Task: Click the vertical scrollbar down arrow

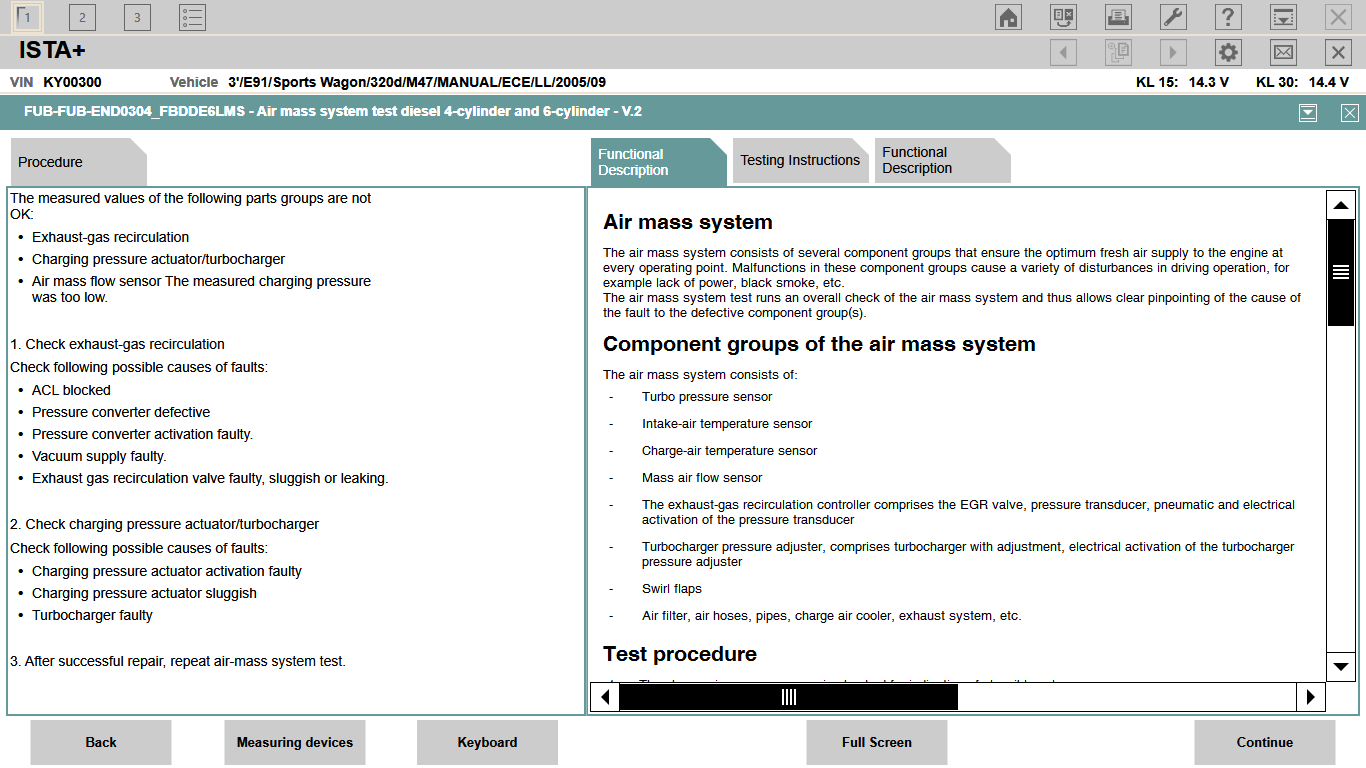Action: tap(1340, 665)
